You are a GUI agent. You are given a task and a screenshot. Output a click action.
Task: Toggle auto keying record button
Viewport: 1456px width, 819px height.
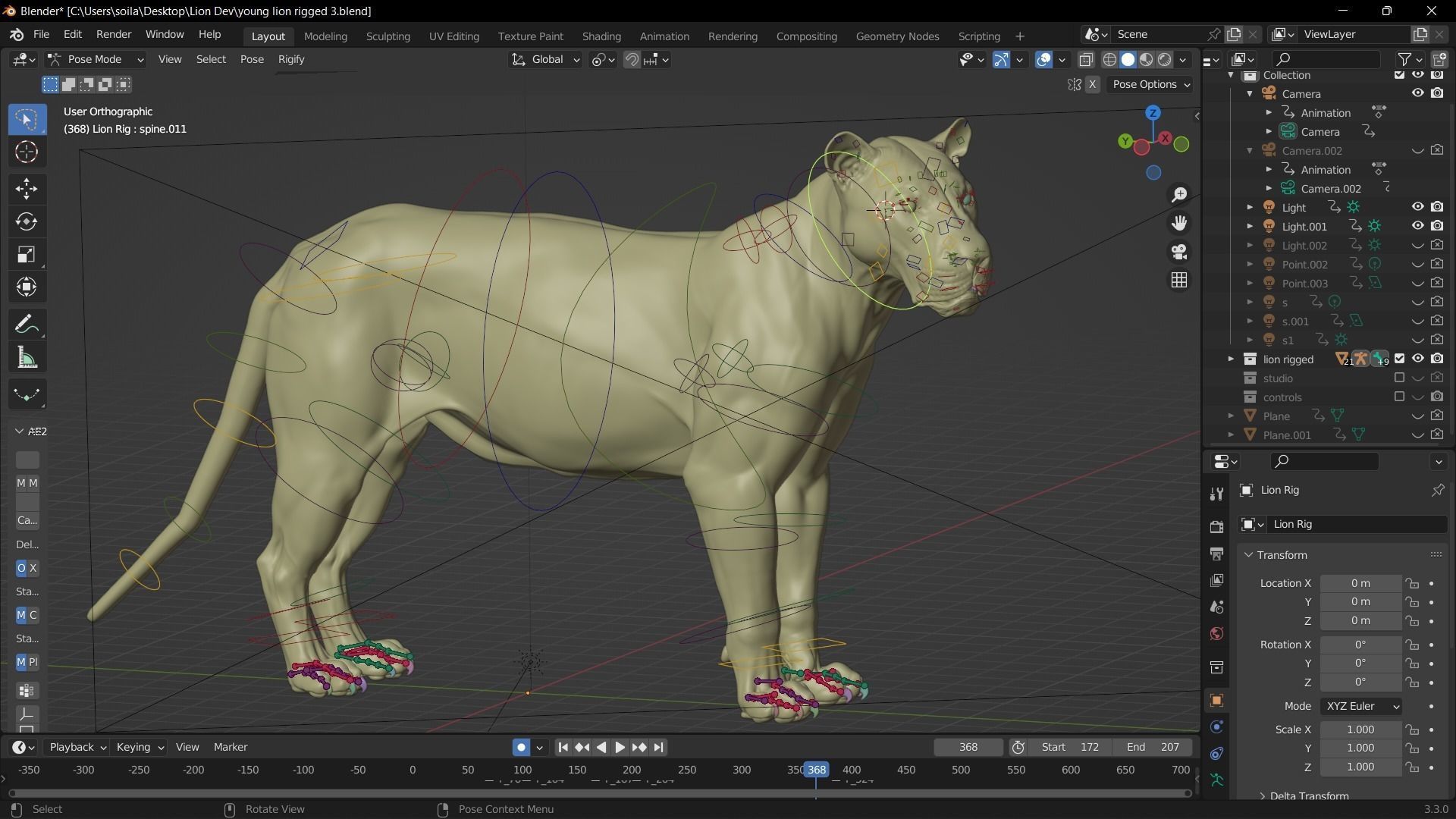coord(521,748)
